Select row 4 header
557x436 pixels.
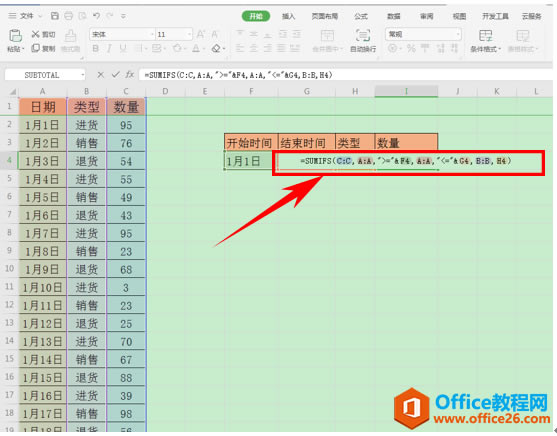[9, 160]
